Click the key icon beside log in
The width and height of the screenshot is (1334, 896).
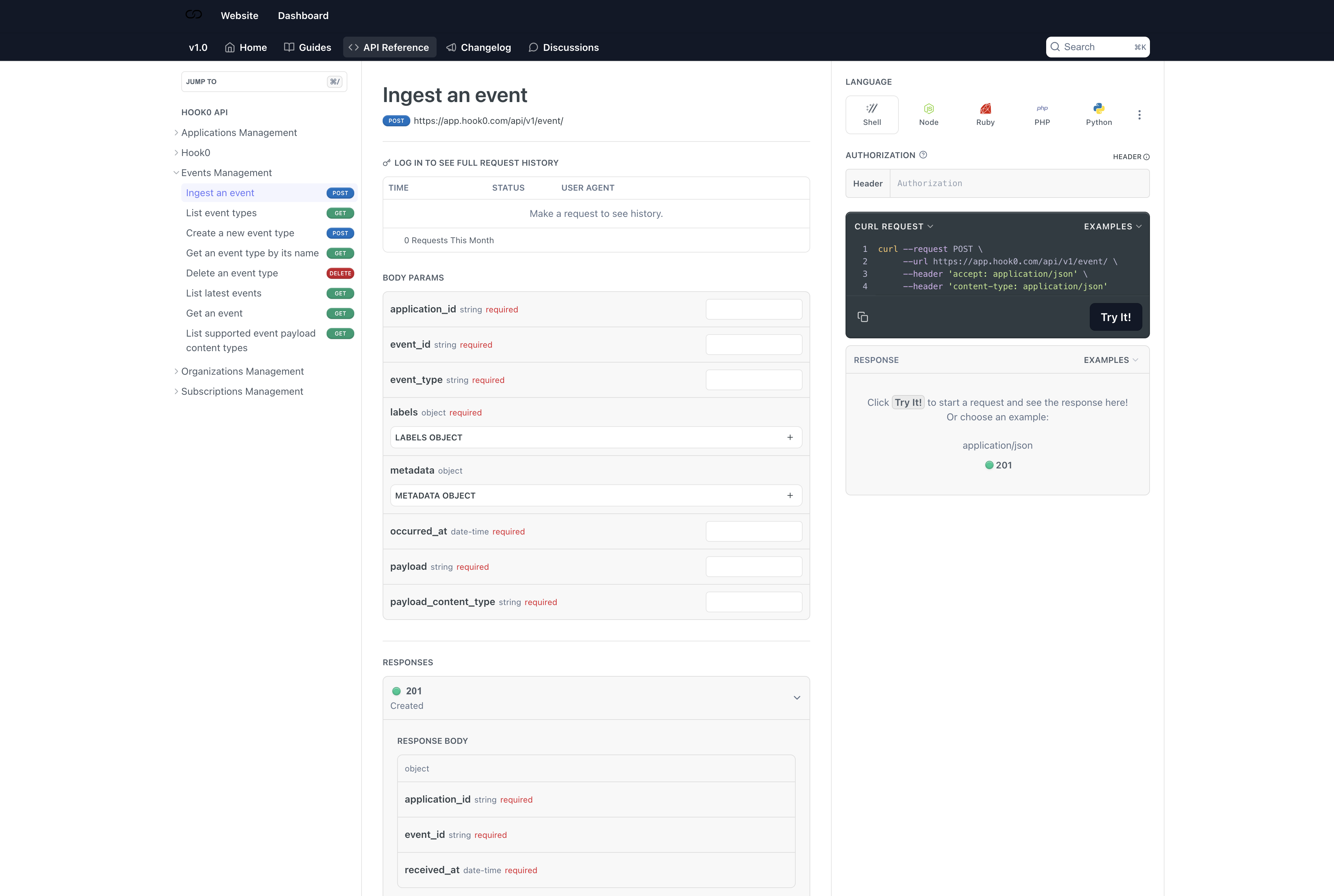[387, 163]
